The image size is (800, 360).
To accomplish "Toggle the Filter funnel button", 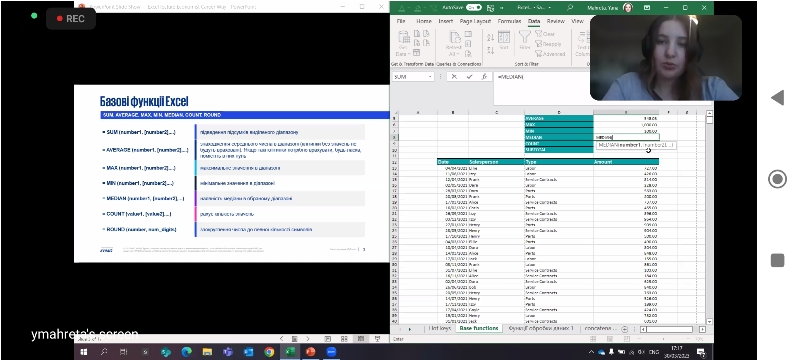I will 524,40.
